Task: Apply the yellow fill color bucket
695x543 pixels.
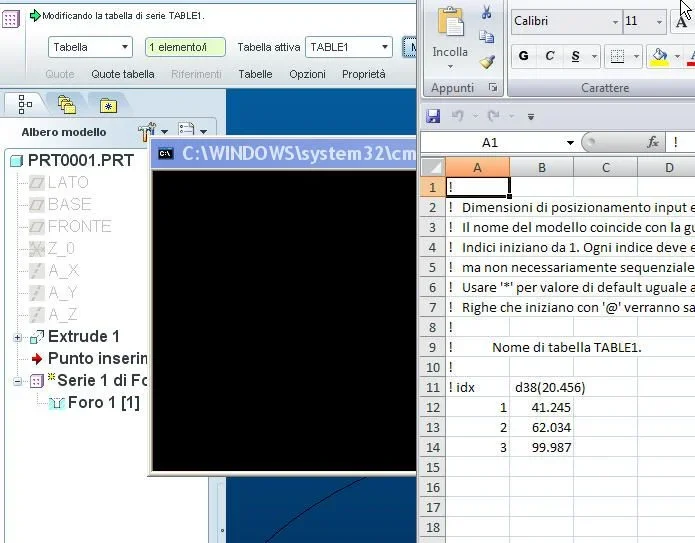Action: coord(659,57)
